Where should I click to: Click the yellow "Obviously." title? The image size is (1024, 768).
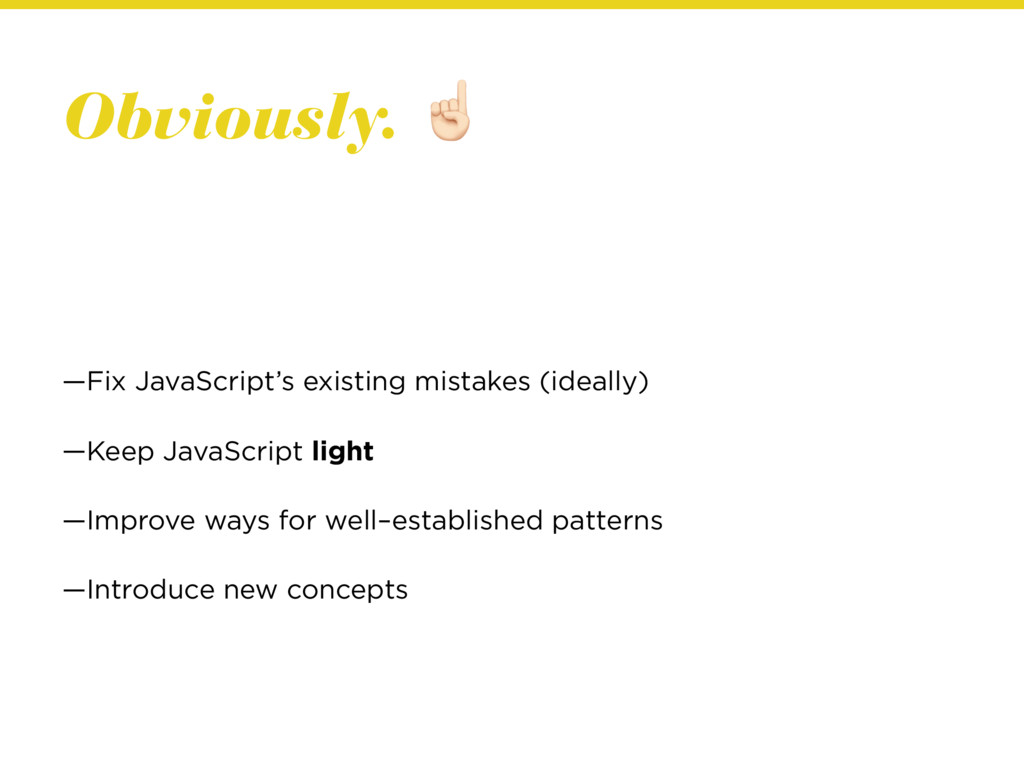[230, 119]
